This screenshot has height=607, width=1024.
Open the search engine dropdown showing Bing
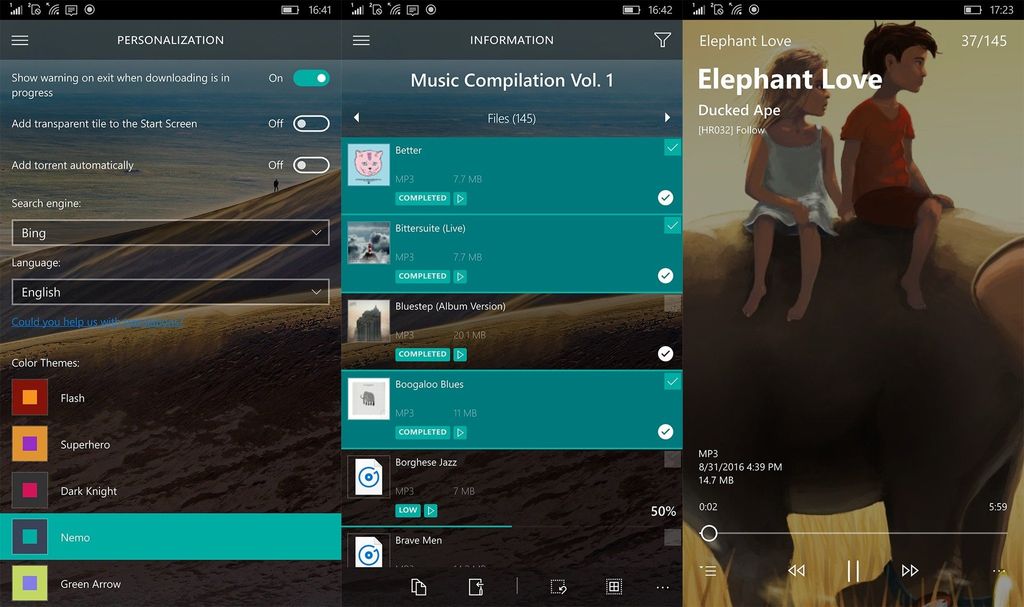point(170,232)
